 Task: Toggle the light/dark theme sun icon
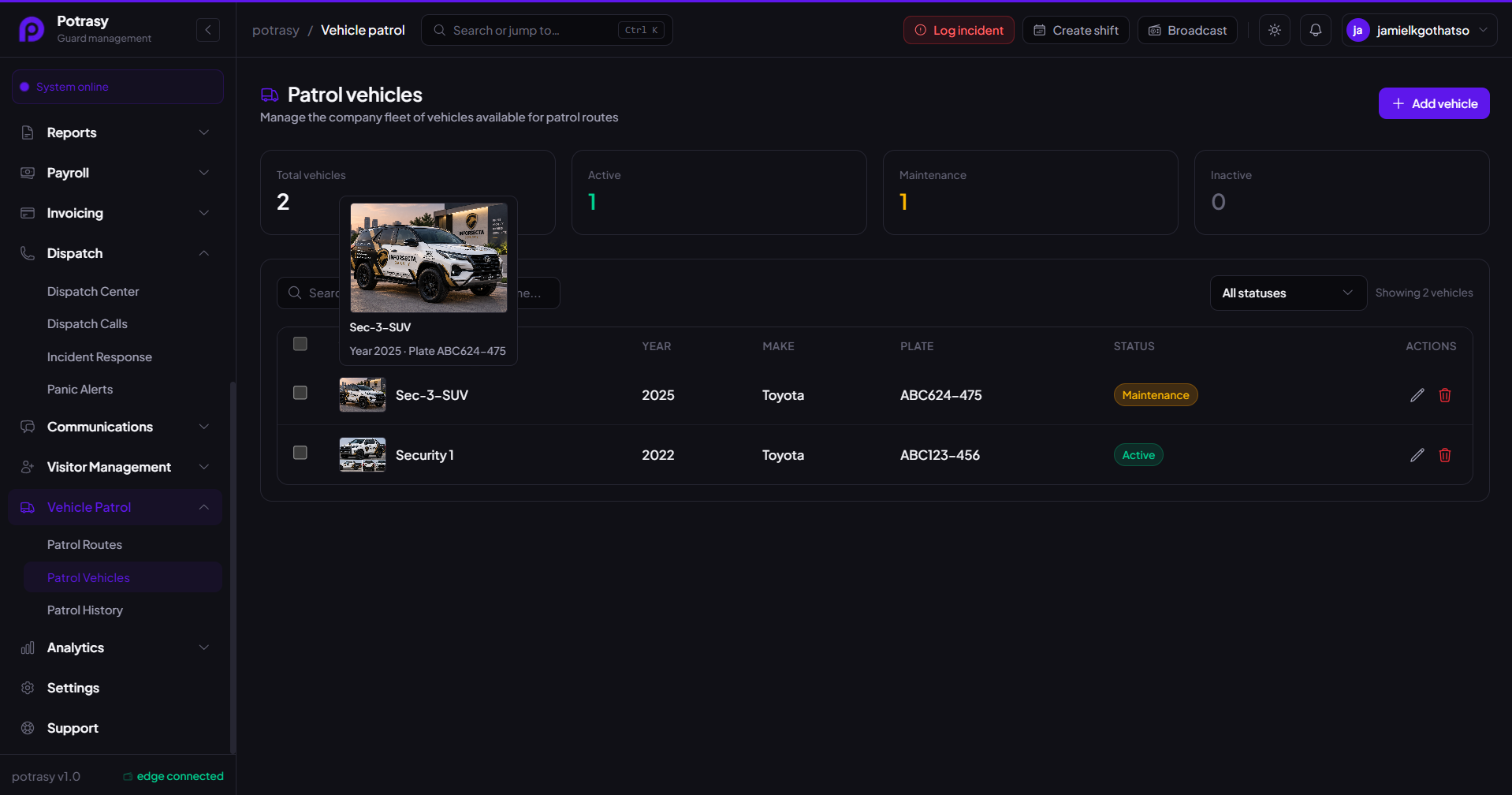pos(1275,30)
